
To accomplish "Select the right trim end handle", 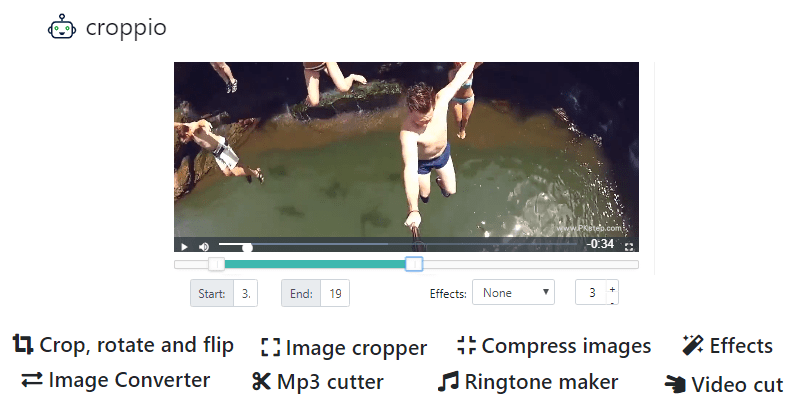I will [x=414, y=264].
